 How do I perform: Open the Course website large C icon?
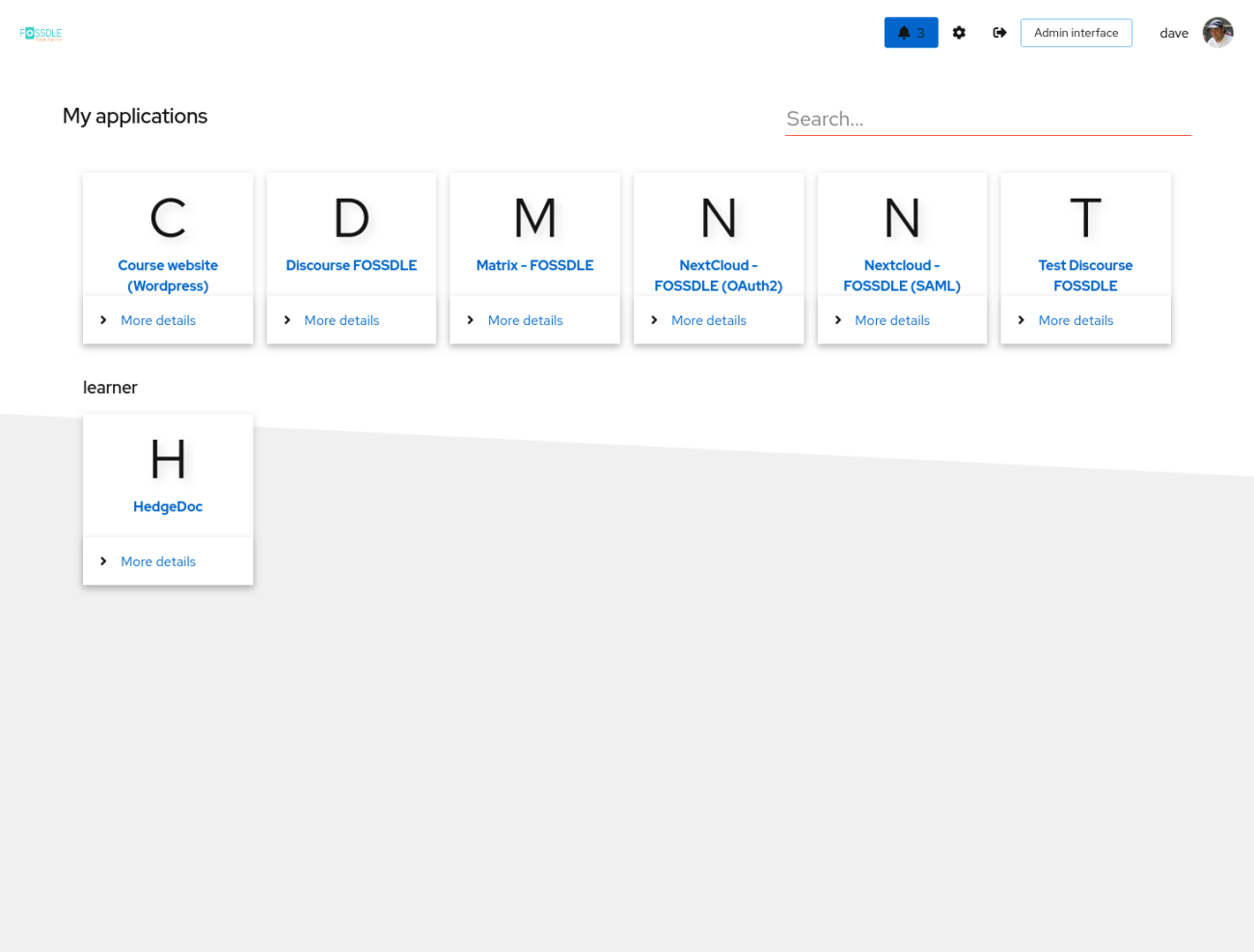pyautogui.click(x=168, y=218)
